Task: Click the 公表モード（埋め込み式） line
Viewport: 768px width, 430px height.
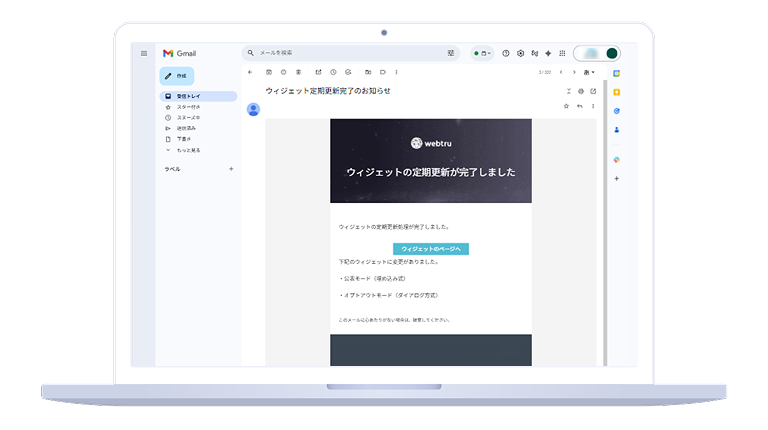Action: [x=373, y=279]
